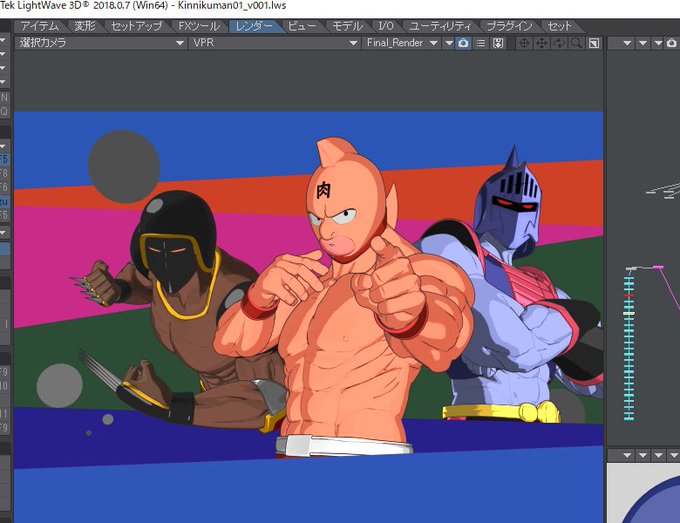Viewport: 680px width, 523px height.
Task: Toggle the VPR camera render icon
Action: [463, 43]
